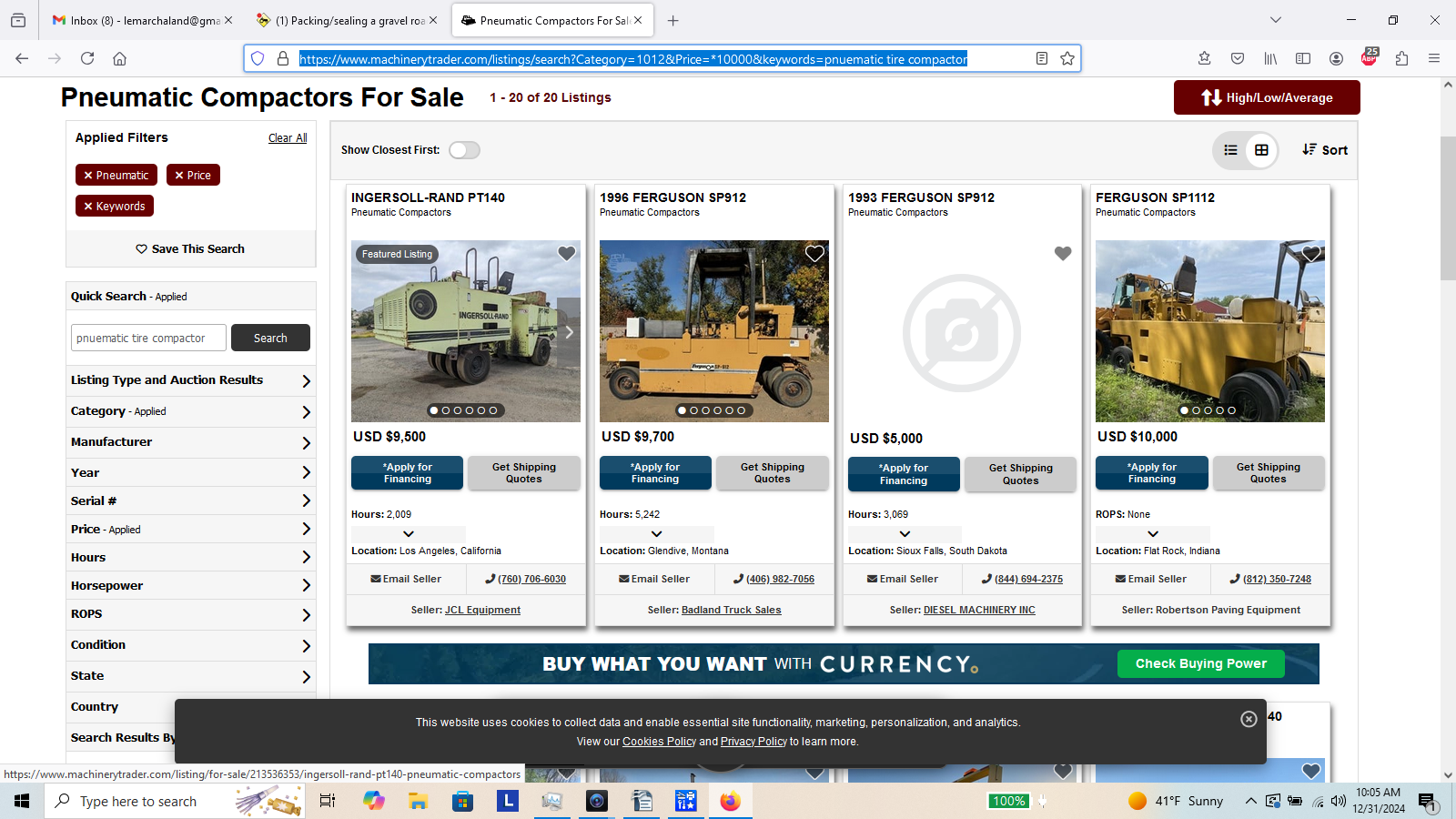Viewport: 1456px width, 819px height.
Task: Click Firefox reload page icon
Action: [x=87, y=58]
